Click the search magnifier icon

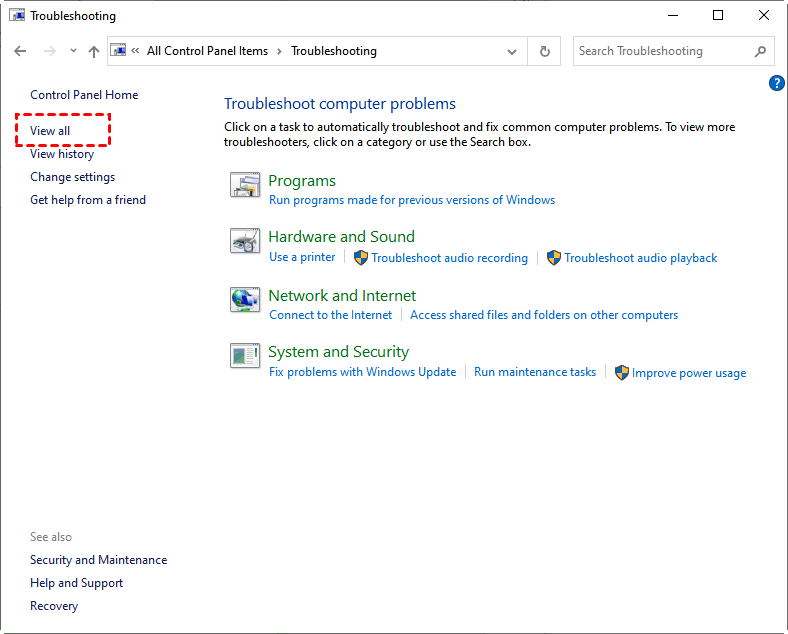[x=760, y=51]
